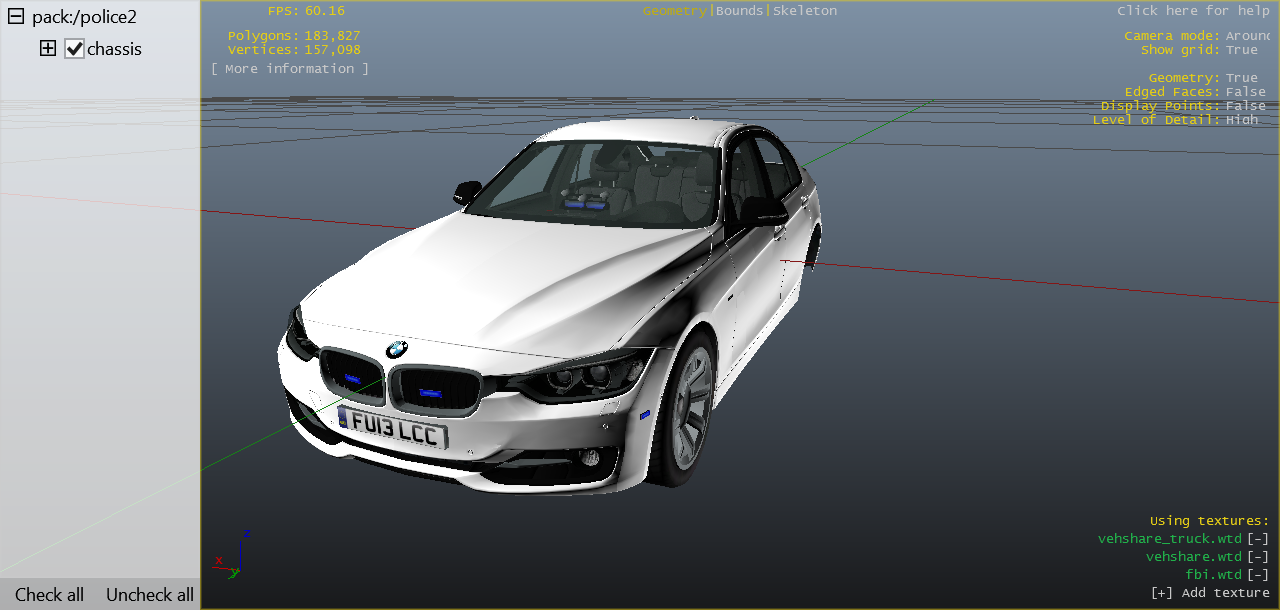Change the Camera mode setting
Screen dimensions: 1280x610
pyautogui.click(x=1247, y=36)
